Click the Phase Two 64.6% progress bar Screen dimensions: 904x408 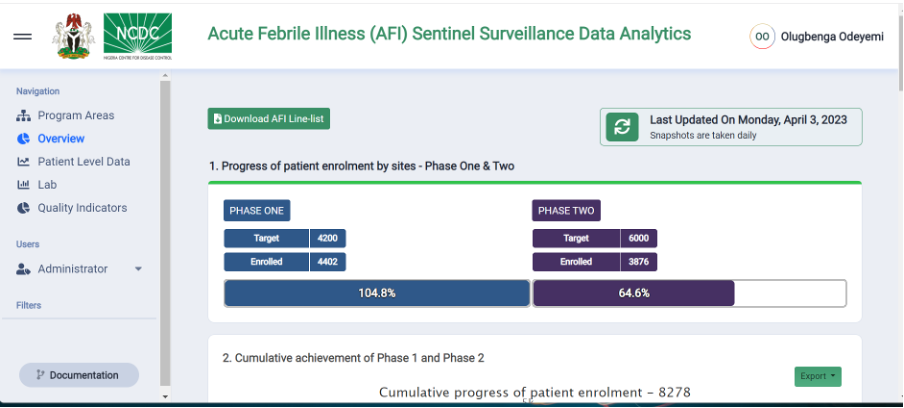[x=633, y=293]
